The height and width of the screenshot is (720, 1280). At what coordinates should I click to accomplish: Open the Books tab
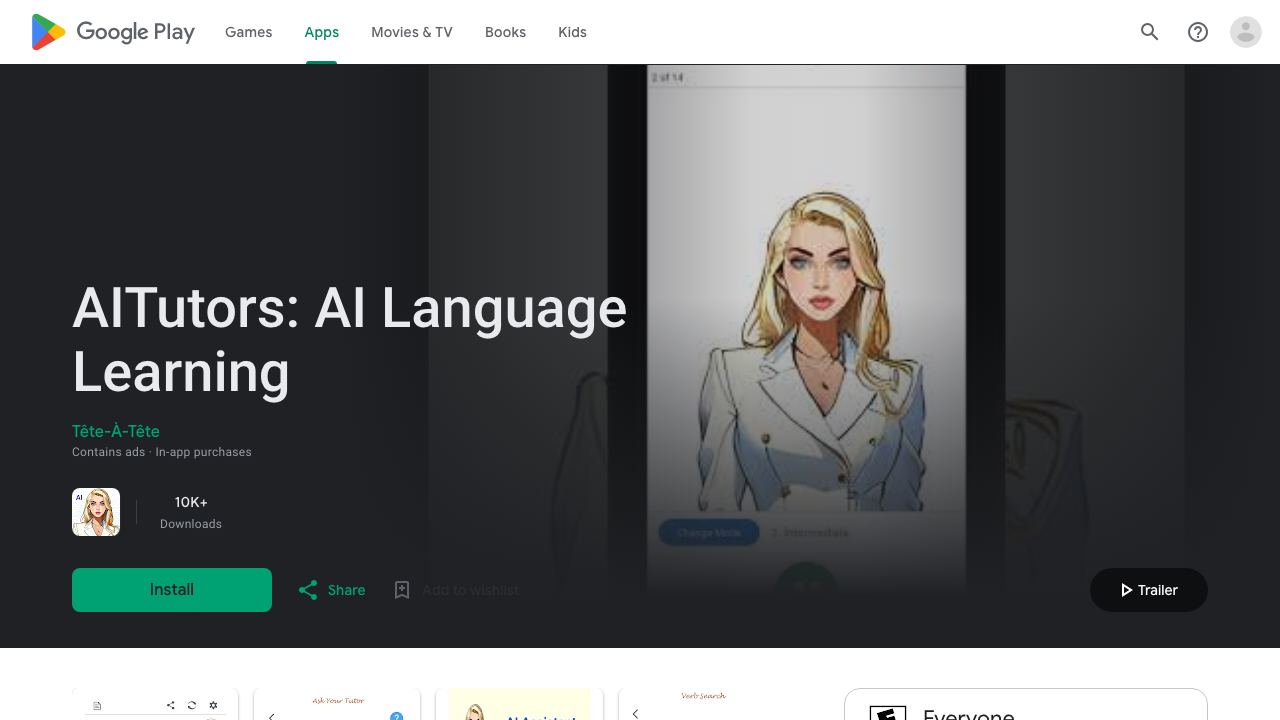point(505,32)
